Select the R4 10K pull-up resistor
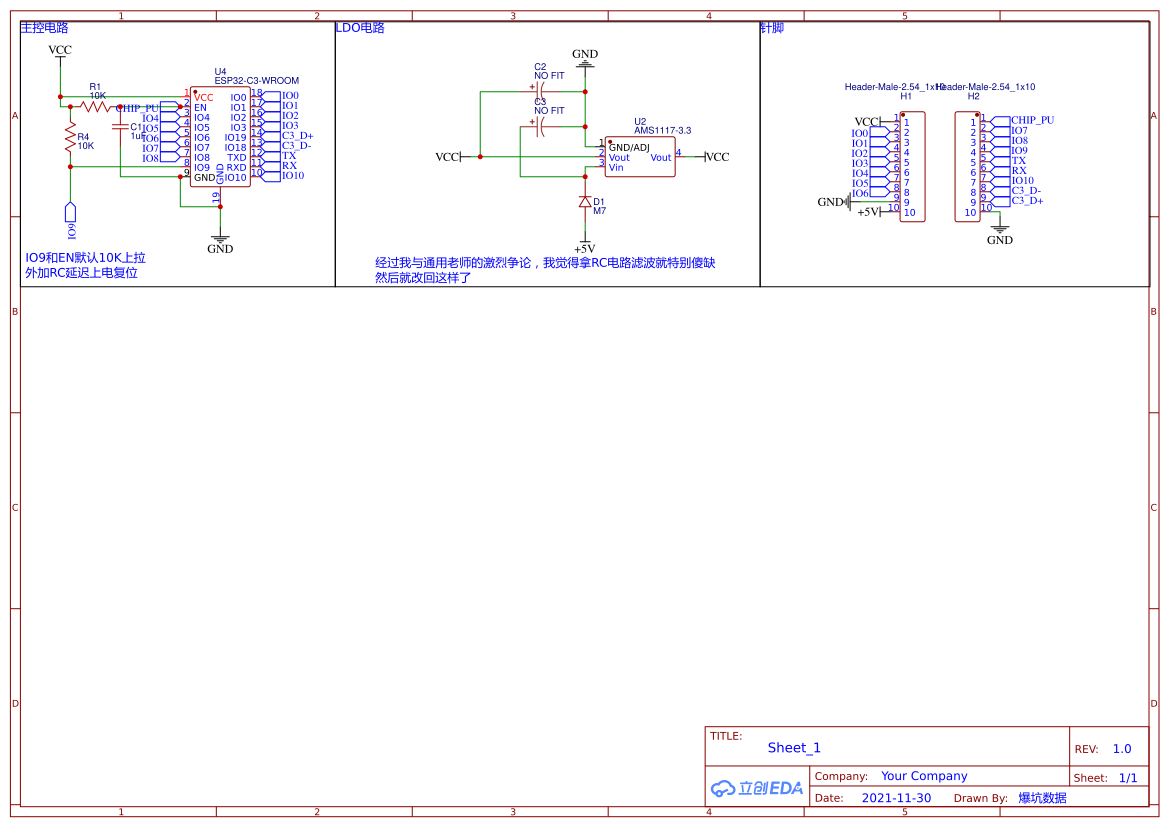1169x827 pixels. pos(70,140)
